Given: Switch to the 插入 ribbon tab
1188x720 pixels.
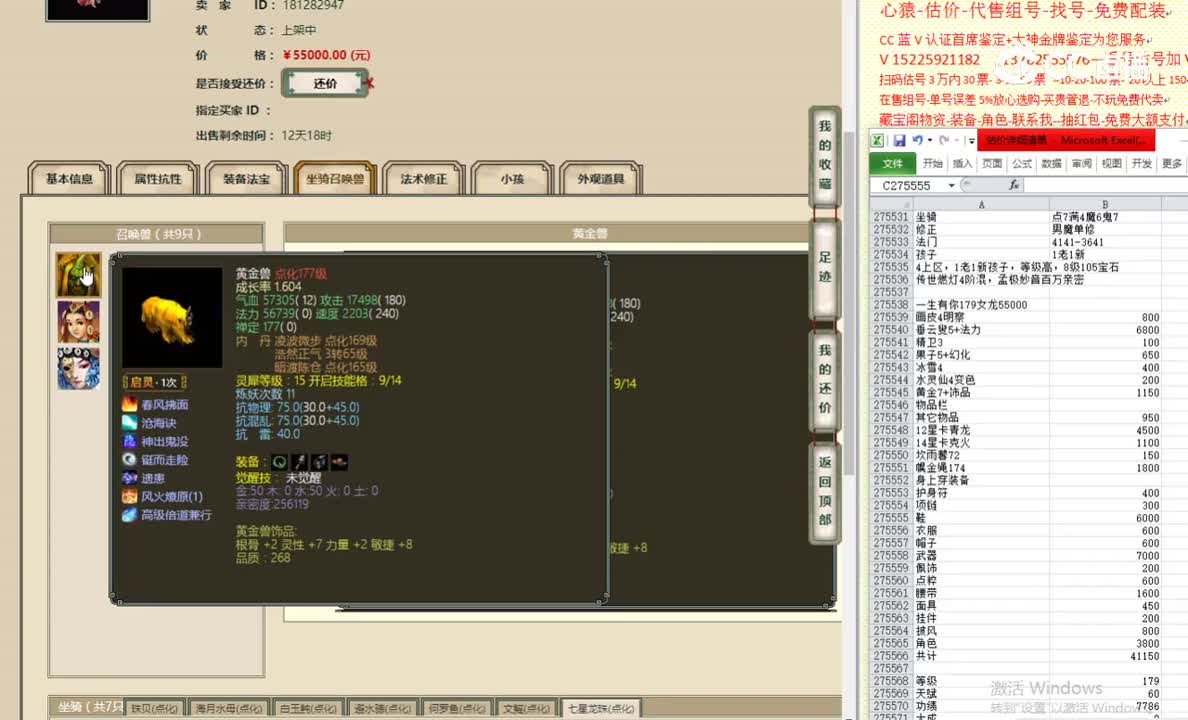Looking at the screenshot, I should click(x=962, y=164).
